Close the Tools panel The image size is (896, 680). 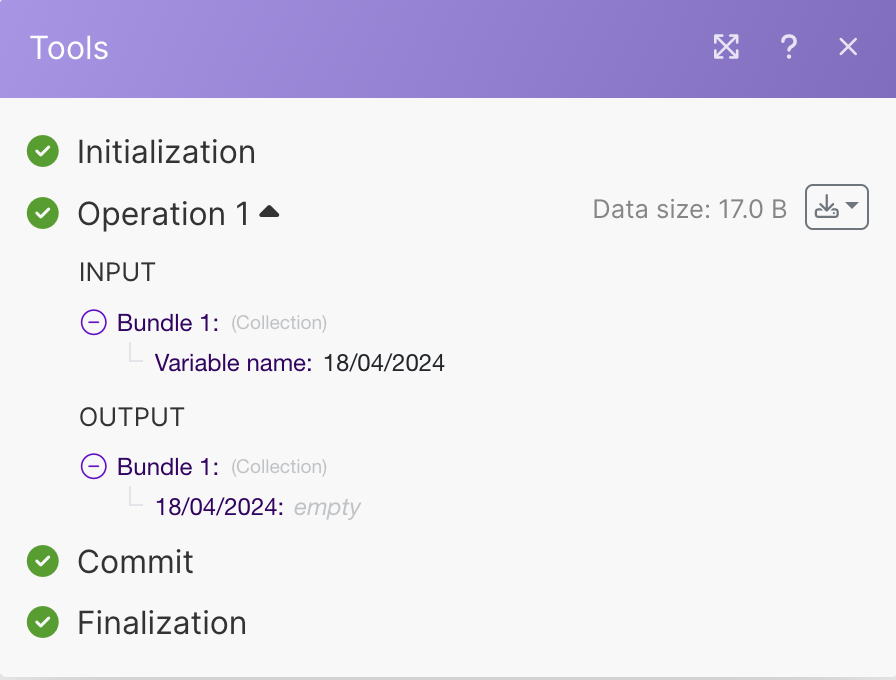point(848,47)
